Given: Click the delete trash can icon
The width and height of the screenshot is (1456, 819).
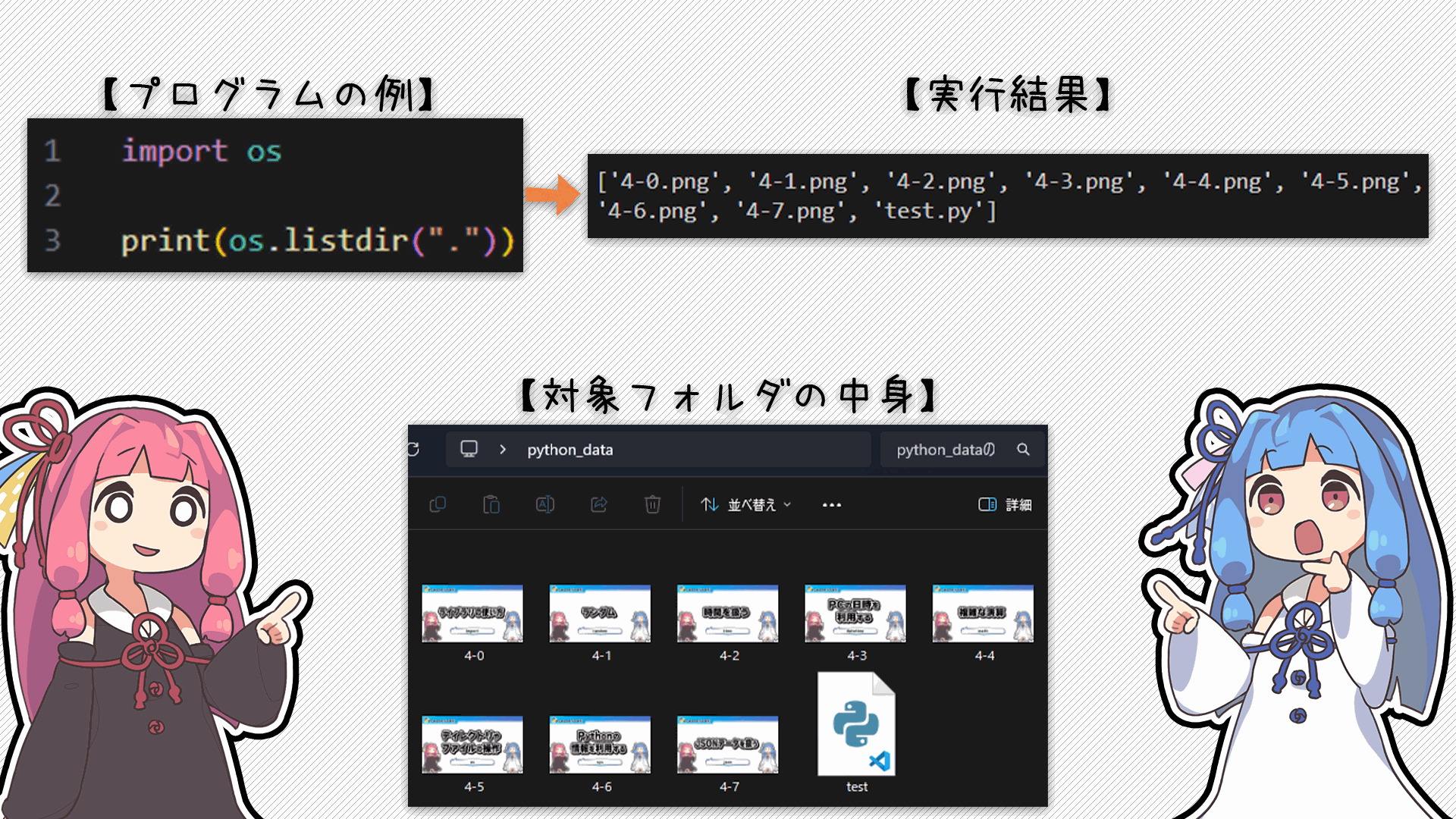Looking at the screenshot, I should pos(652,504).
